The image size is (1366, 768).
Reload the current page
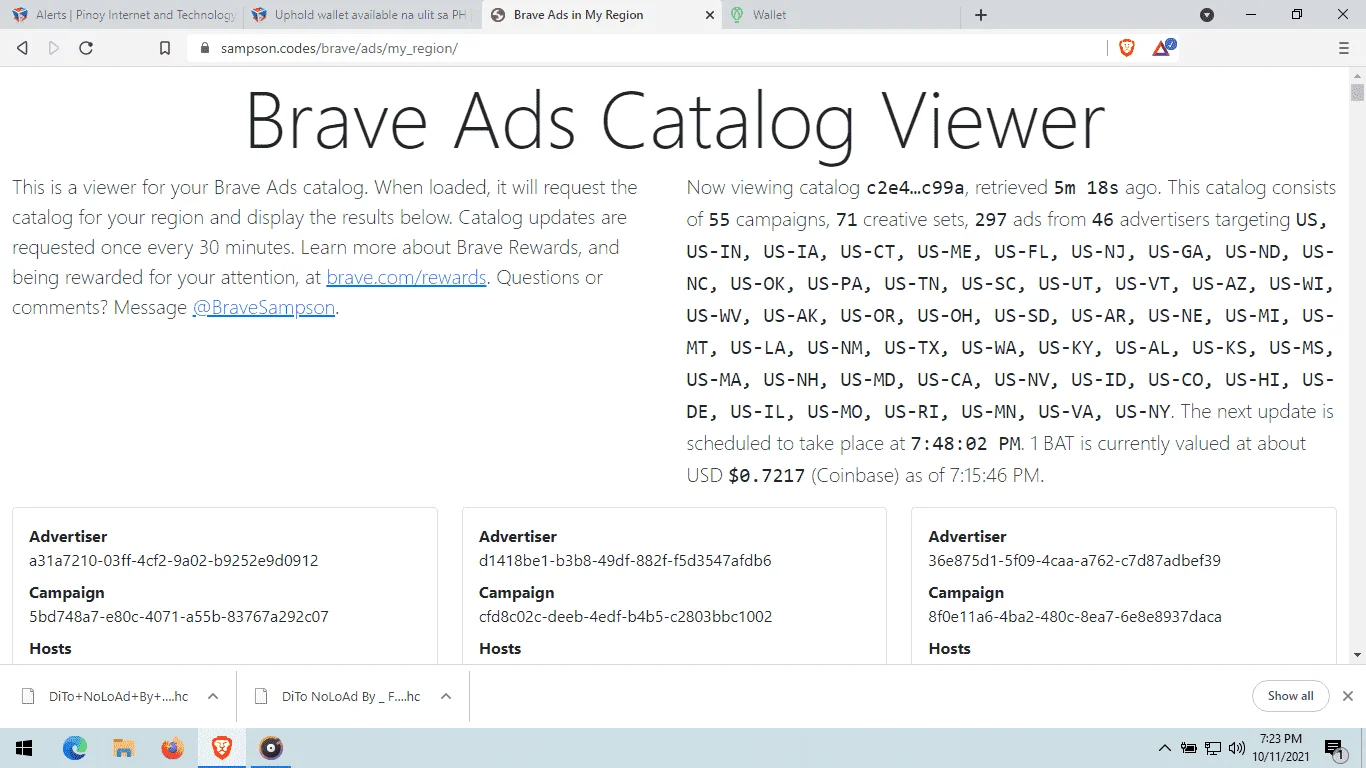[x=86, y=48]
